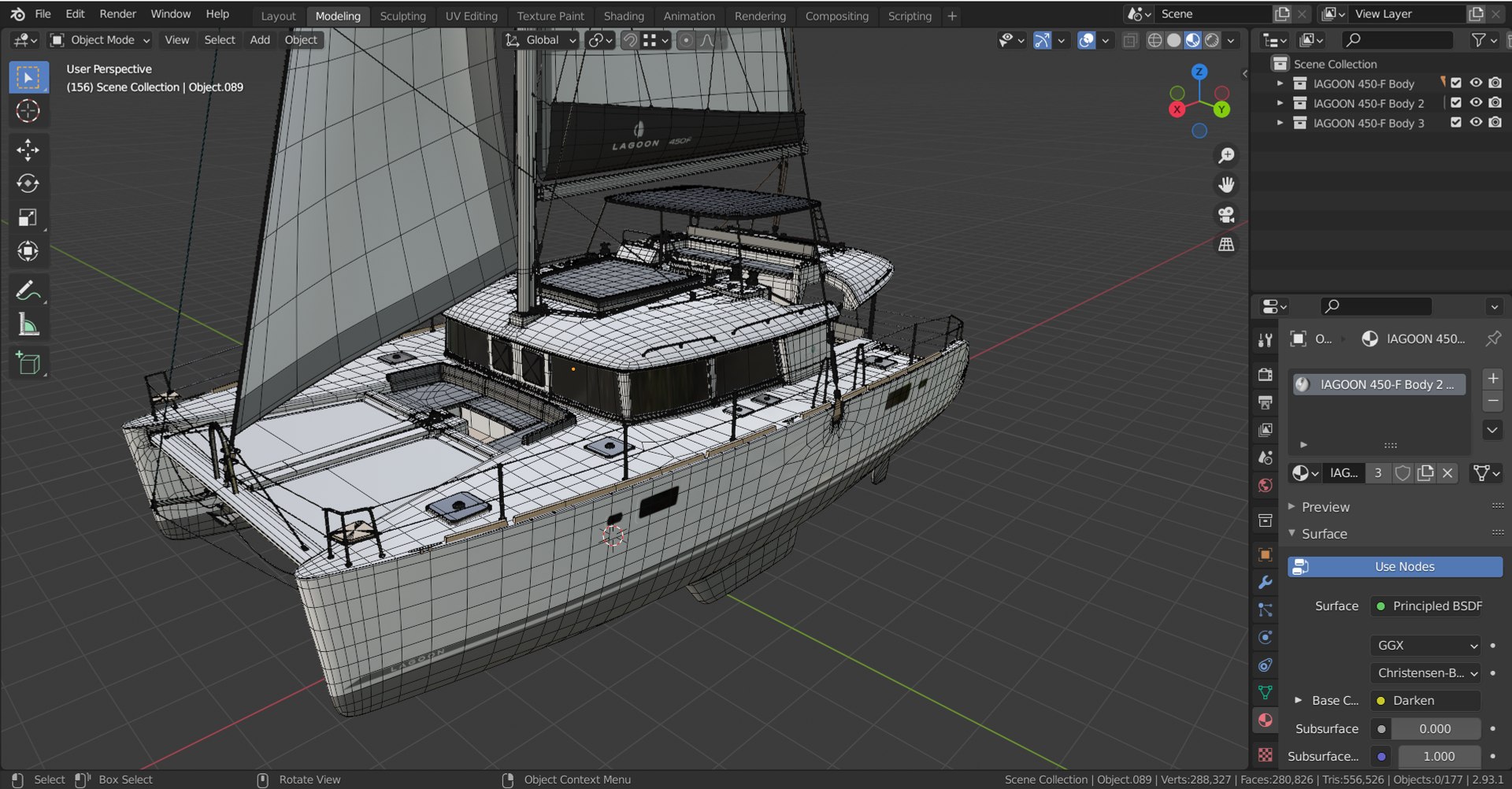Open the GGX distribution dropdown
This screenshot has height=789, width=1512.
coord(1425,646)
